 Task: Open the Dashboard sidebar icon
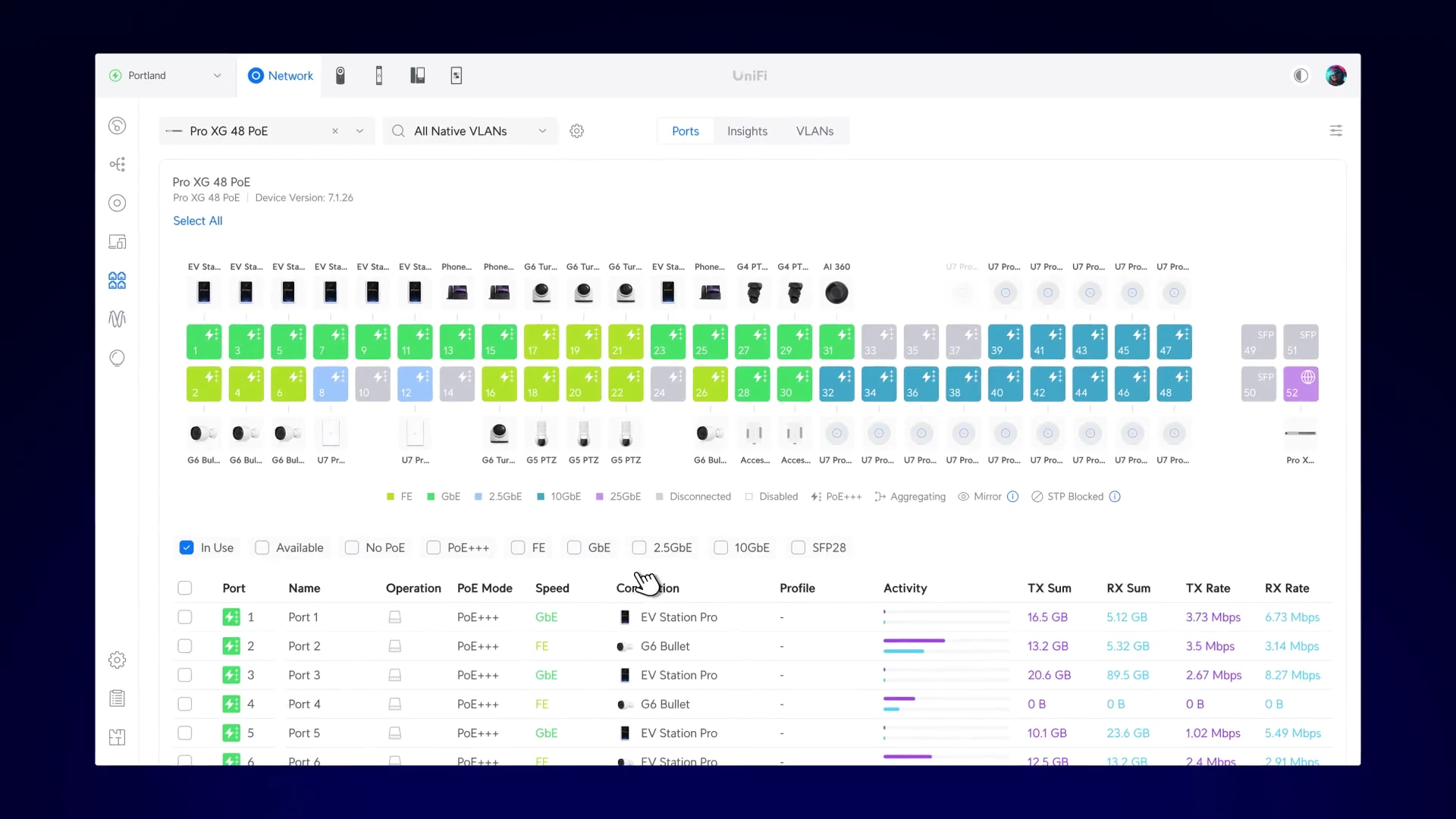click(117, 126)
